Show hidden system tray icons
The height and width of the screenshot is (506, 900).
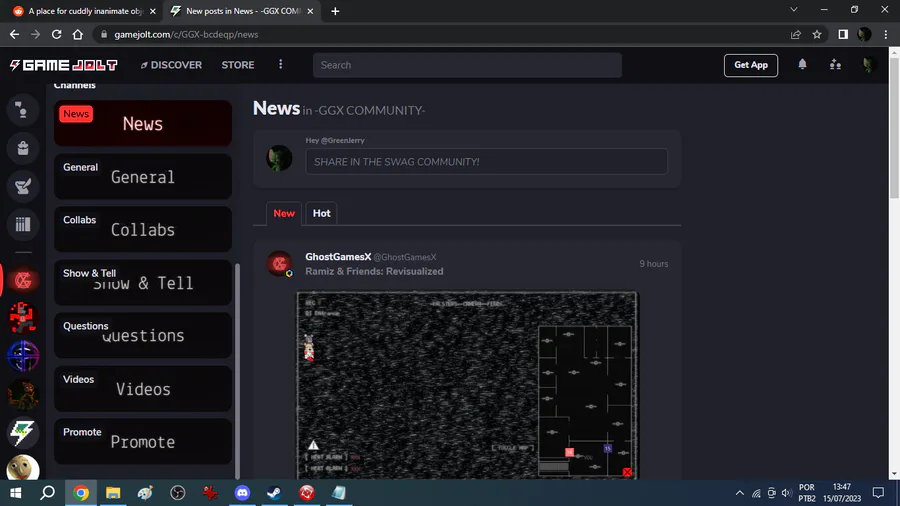(740, 493)
